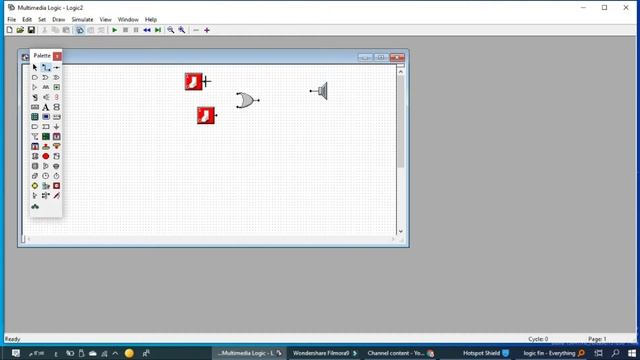Step the simulation forward one cycle

coord(158,30)
